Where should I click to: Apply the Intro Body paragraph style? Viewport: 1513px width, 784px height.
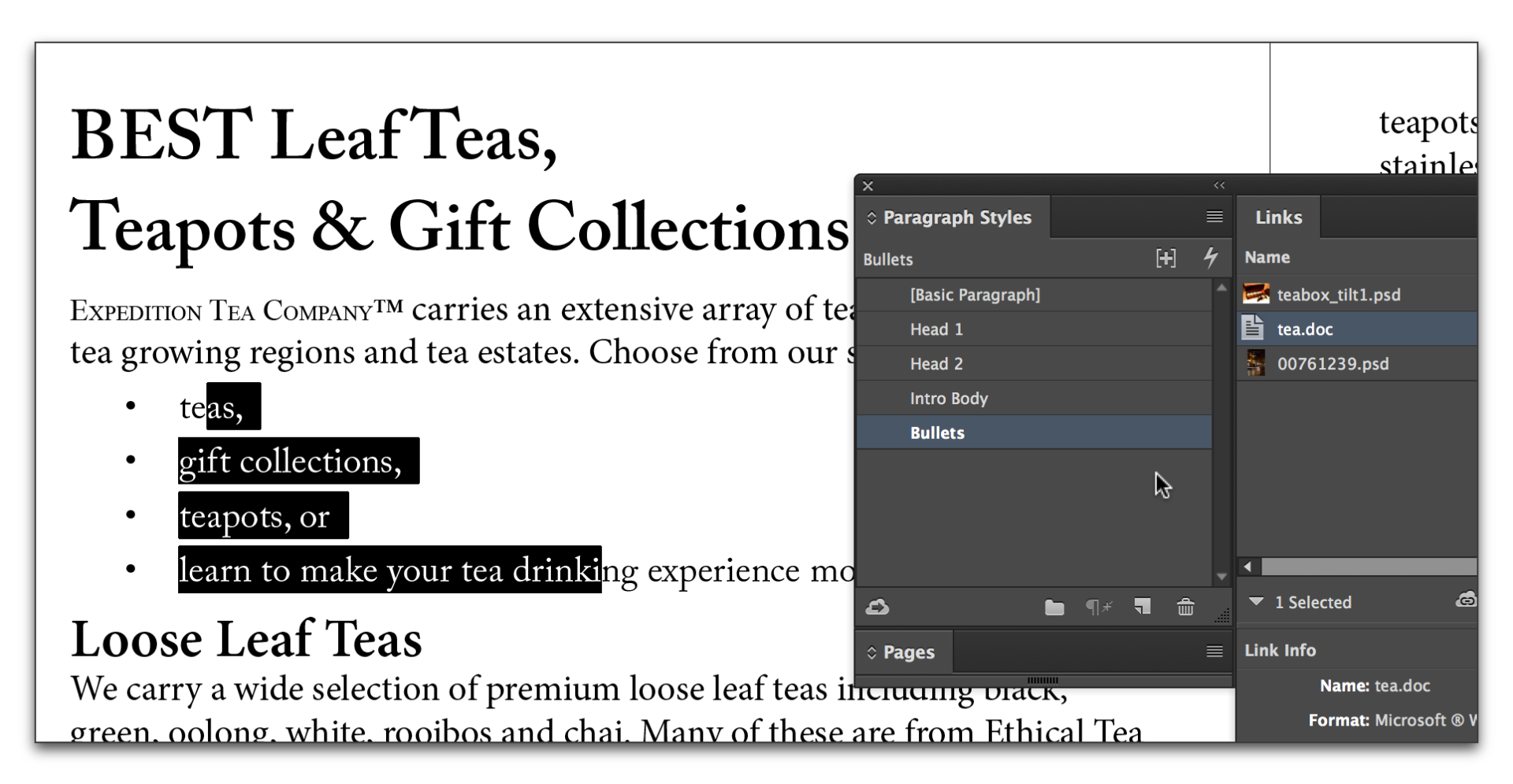(x=1034, y=399)
